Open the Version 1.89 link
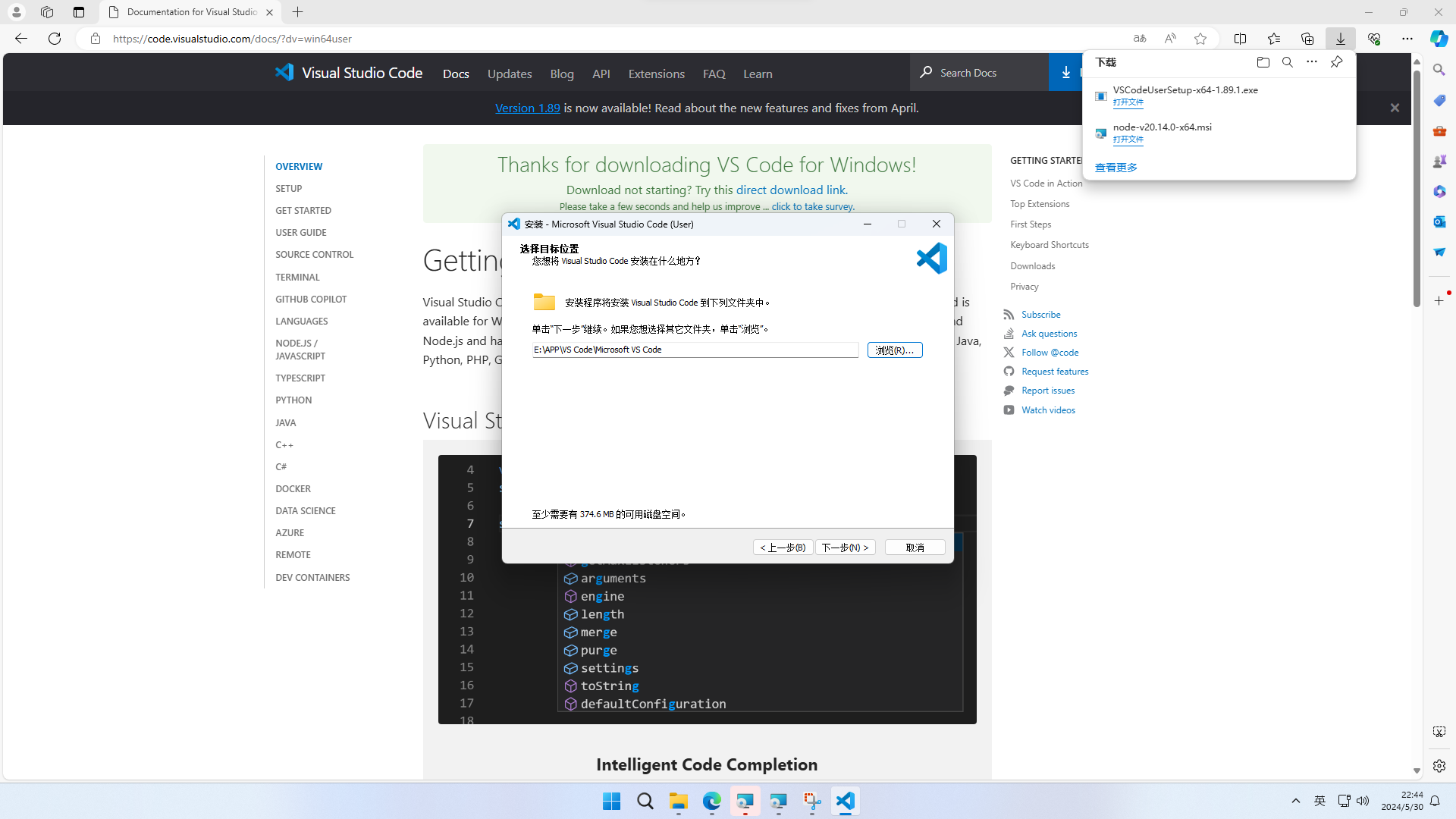Viewport: 1456px width, 819px height. (527, 108)
